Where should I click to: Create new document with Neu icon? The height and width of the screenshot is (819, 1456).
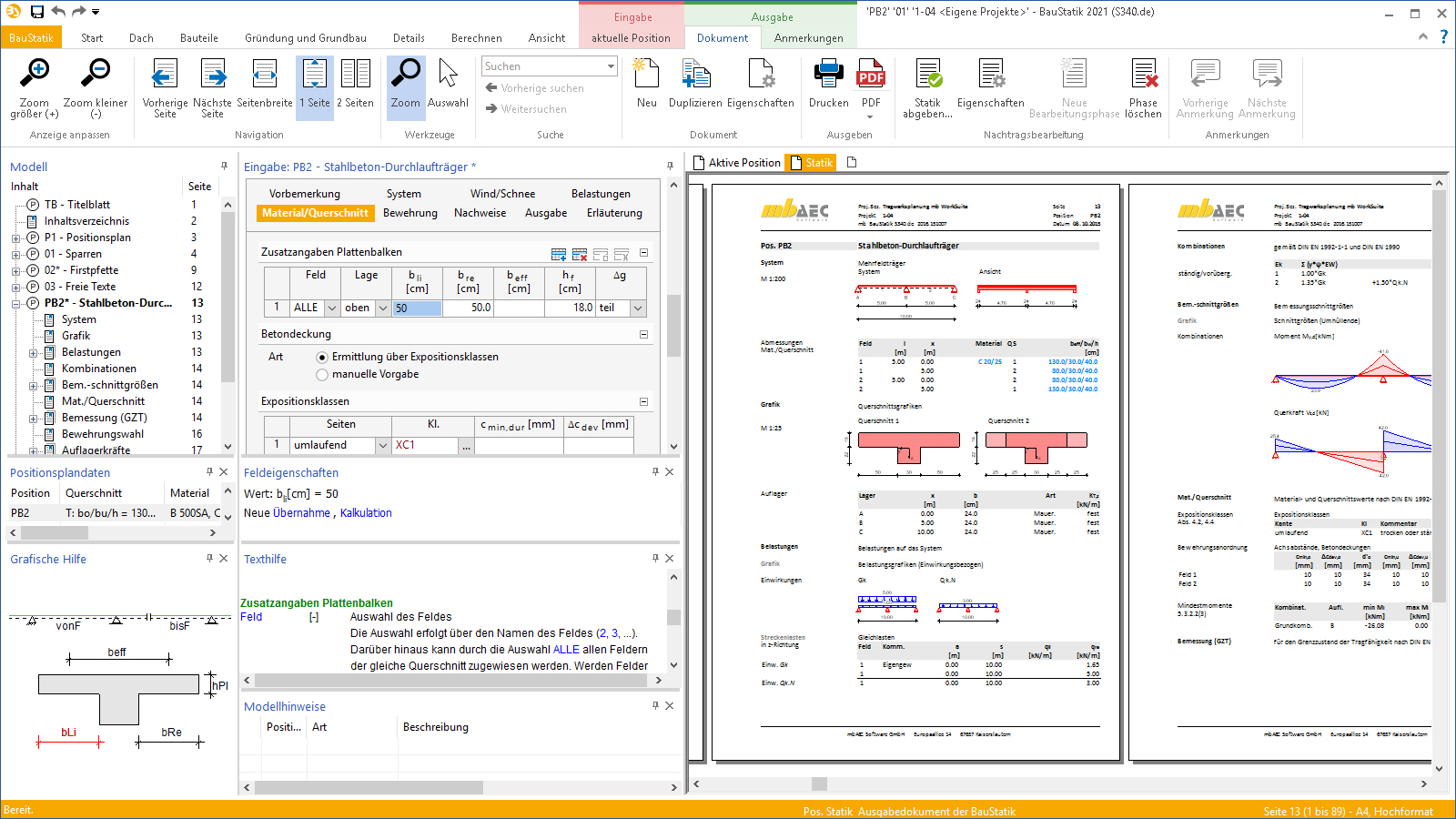point(646,75)
